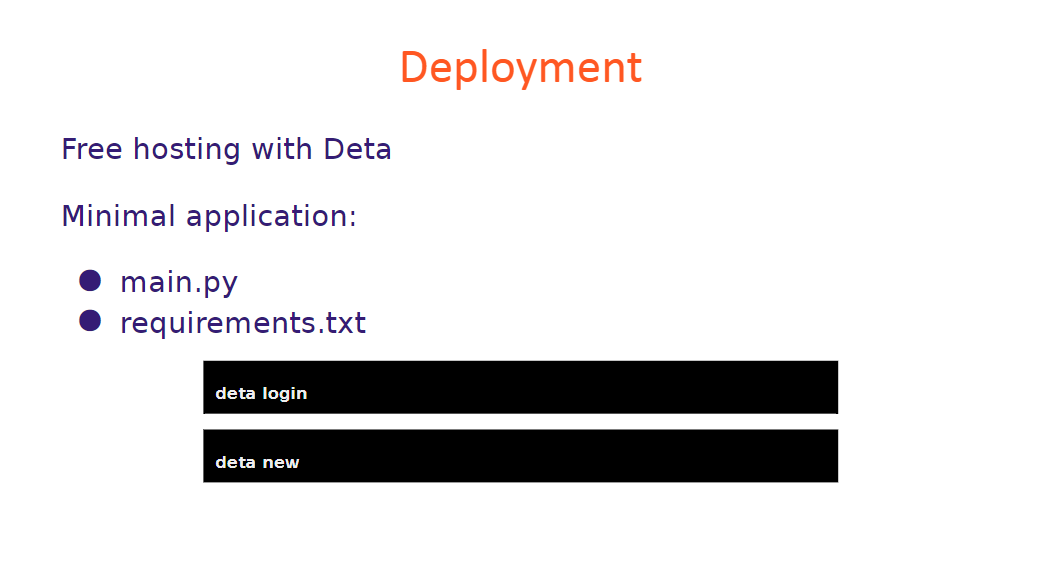The image size is (1043, 575).
Task: Click the bullet dot beside requirements.txt
Action: 90,321
